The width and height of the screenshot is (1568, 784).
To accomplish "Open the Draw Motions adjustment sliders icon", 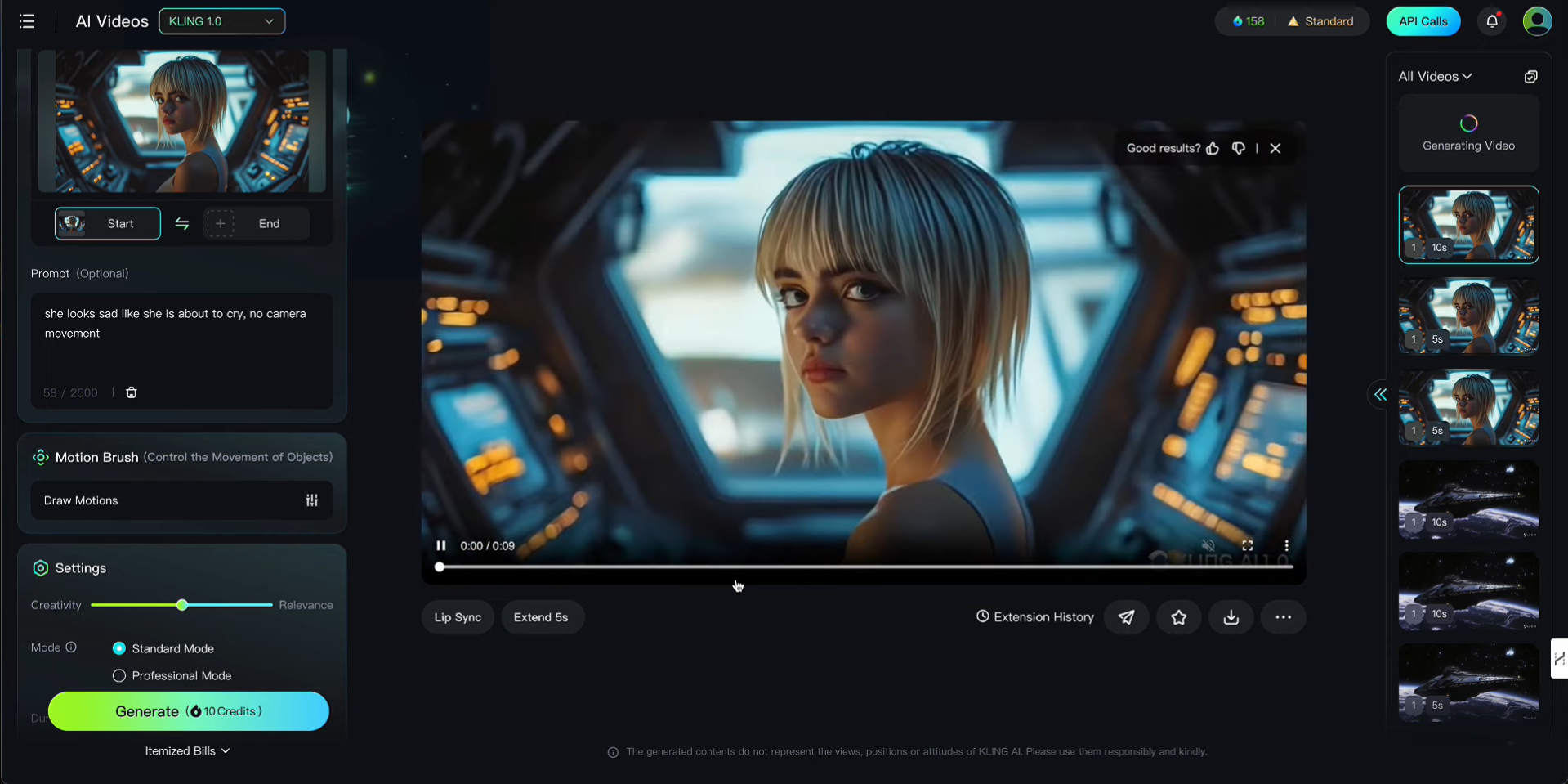I will tap(312, 500).
